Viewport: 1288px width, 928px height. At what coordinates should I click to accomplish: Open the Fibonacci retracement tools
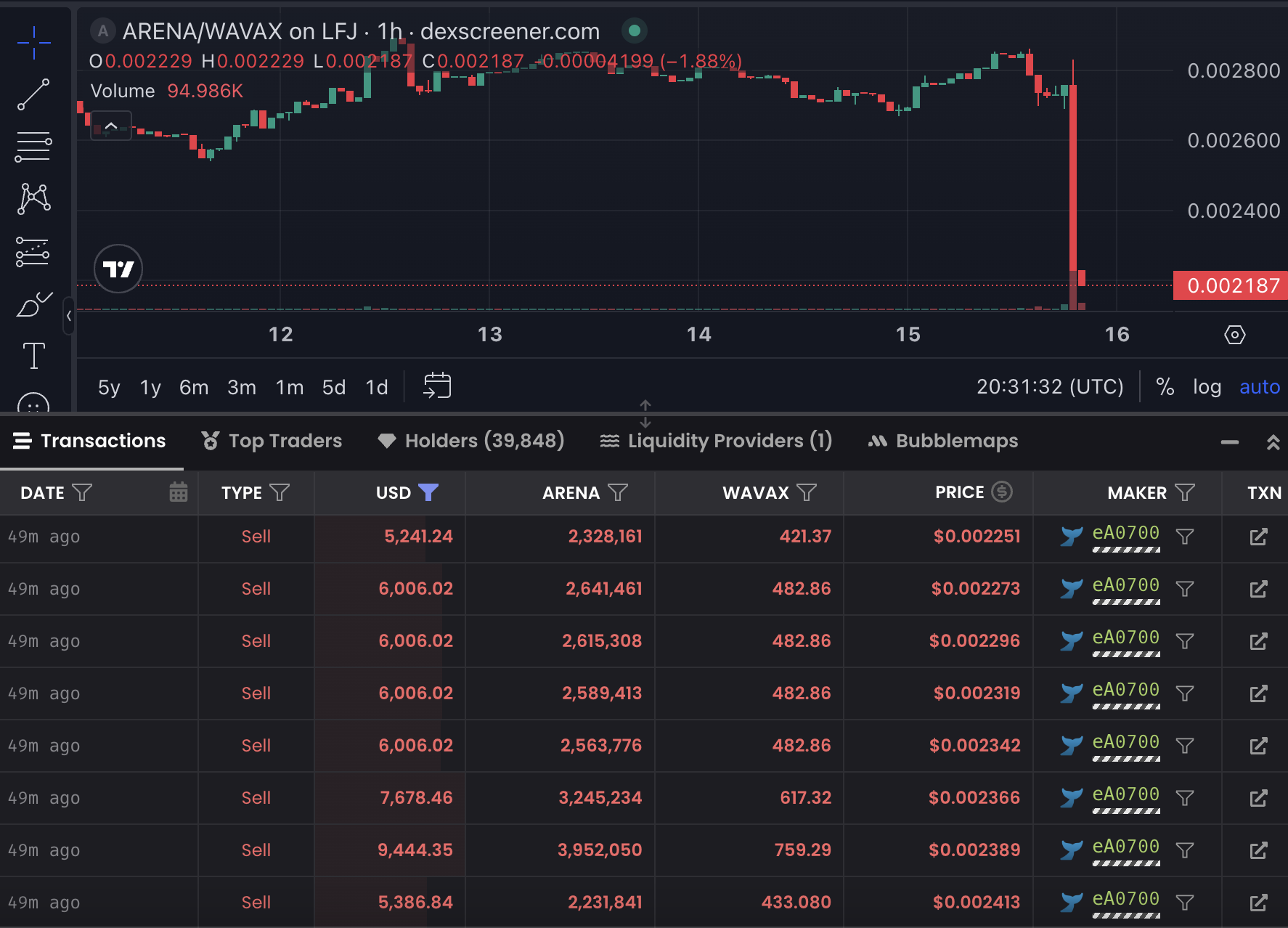pyautogui.click(x=33, y=147)
